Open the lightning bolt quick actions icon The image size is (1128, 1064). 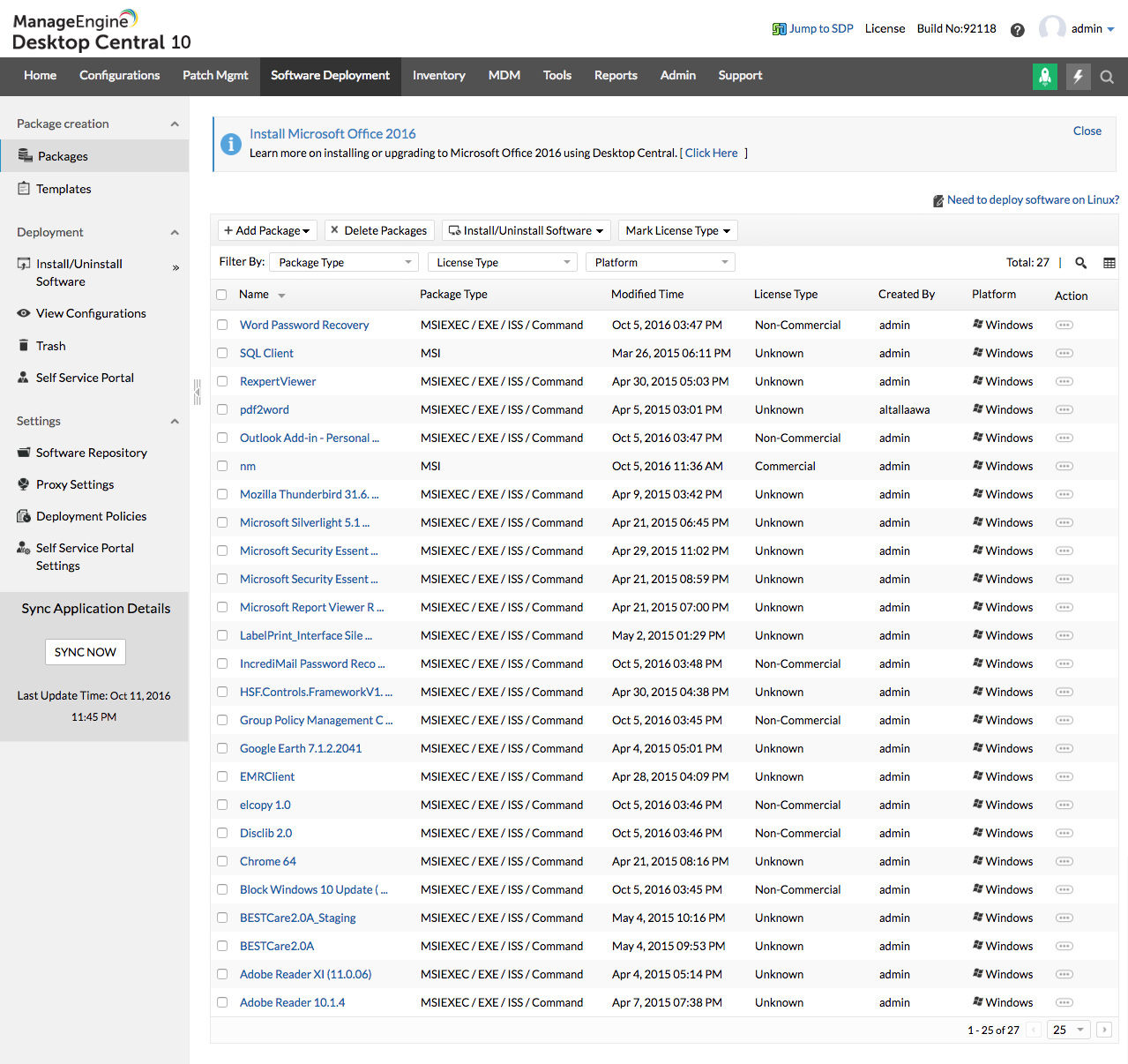click(1078, 77)
